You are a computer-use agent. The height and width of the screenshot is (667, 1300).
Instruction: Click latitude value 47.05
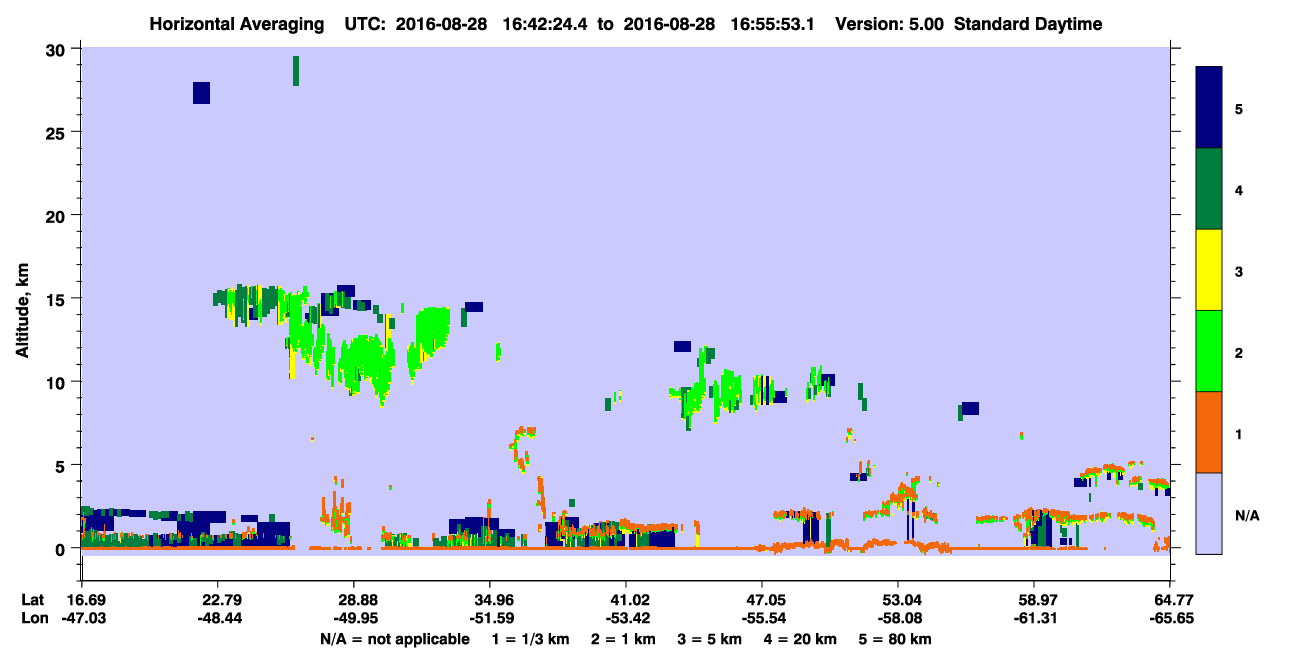pos(762,600)
